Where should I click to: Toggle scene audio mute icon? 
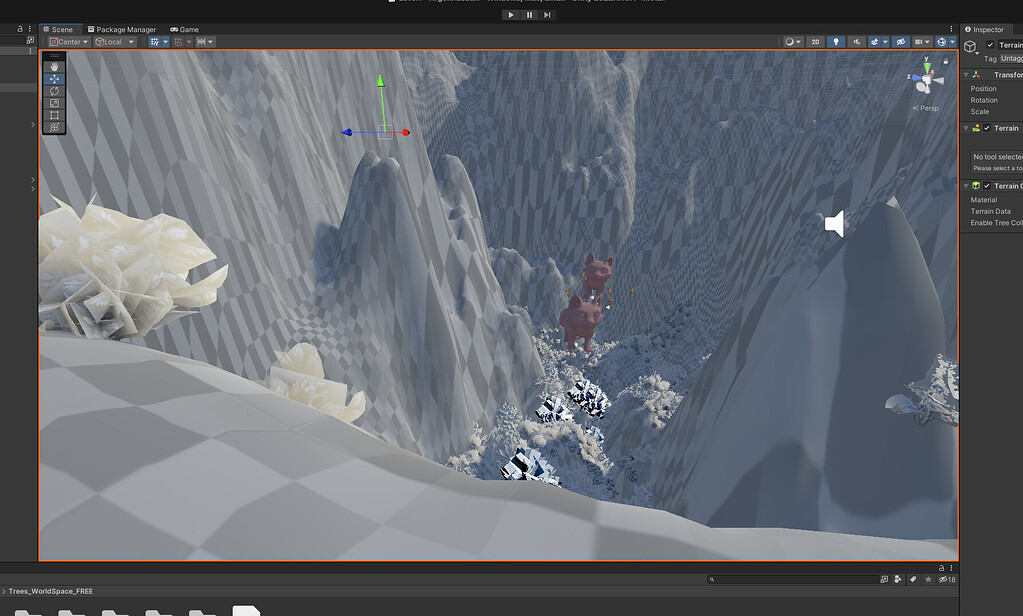coord(858,42)
